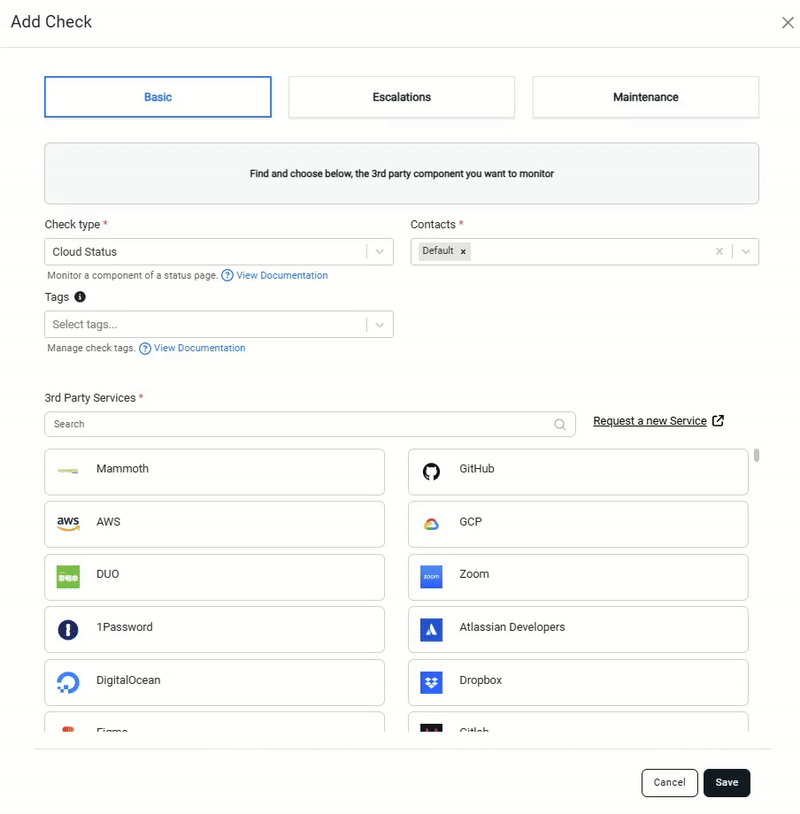Select the Dropbox logo icon
Screen dimensions: 800x814
click(431, 682)
